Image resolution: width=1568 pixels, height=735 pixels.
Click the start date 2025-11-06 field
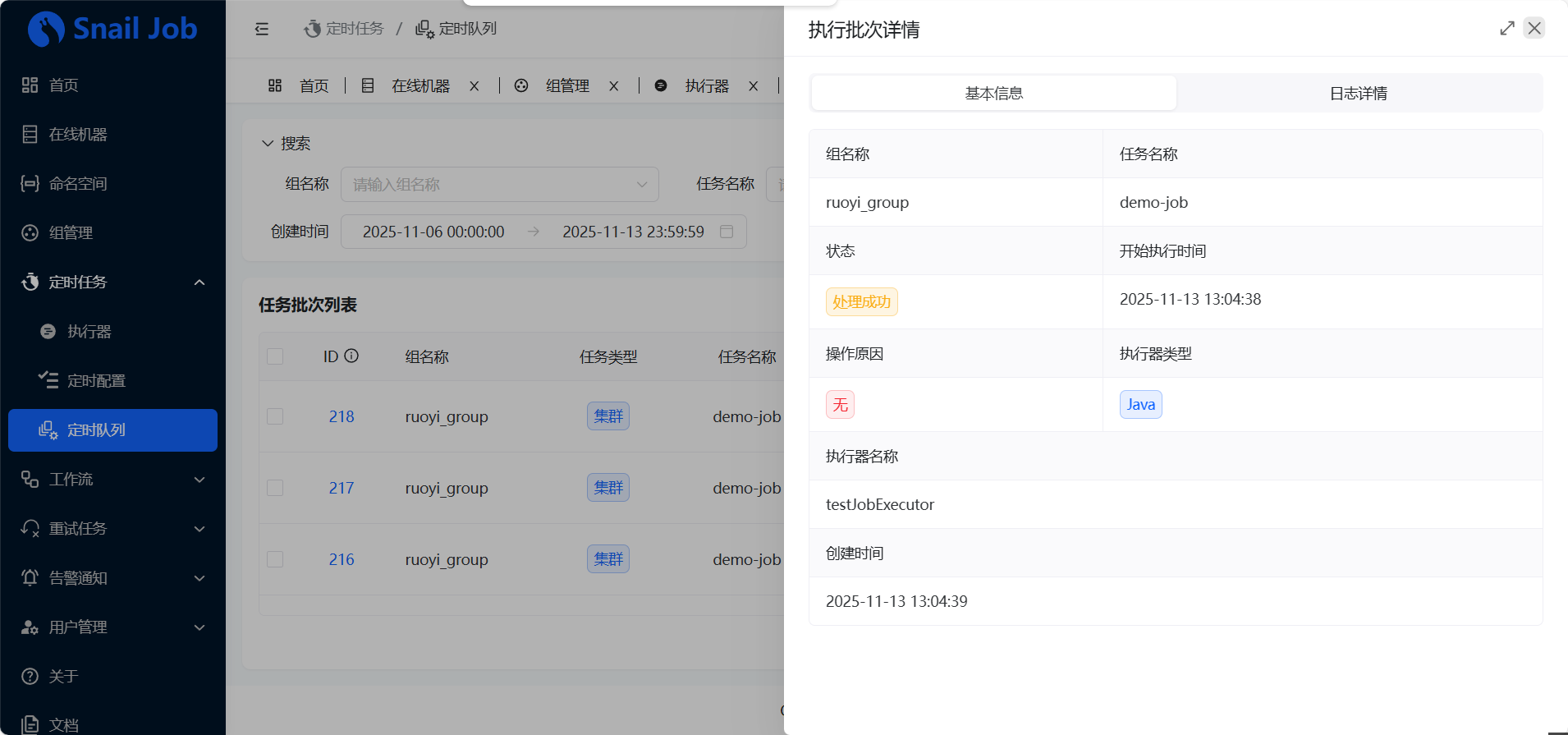pos(433,232)
